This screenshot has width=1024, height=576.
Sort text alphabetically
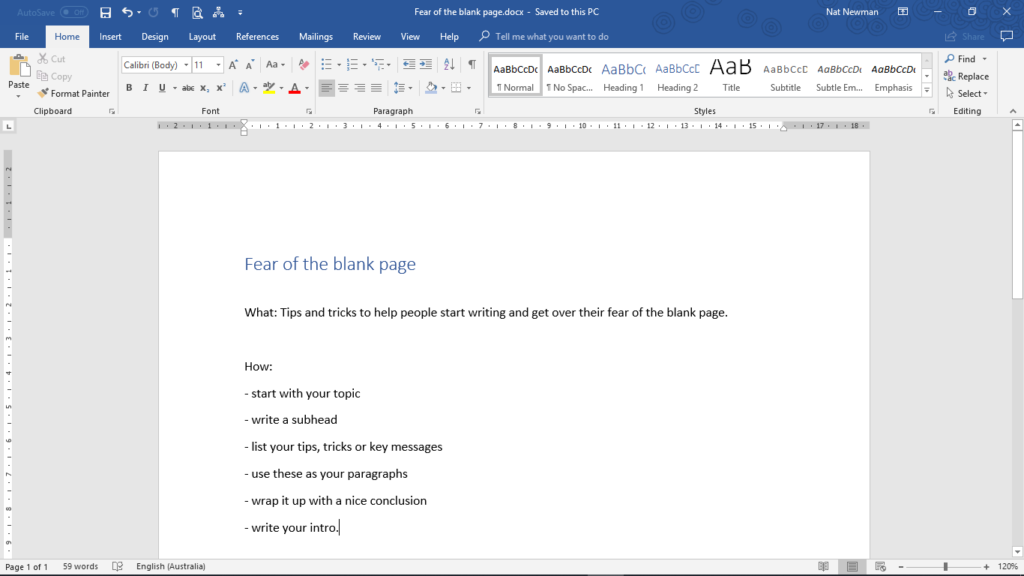[447, 63]
